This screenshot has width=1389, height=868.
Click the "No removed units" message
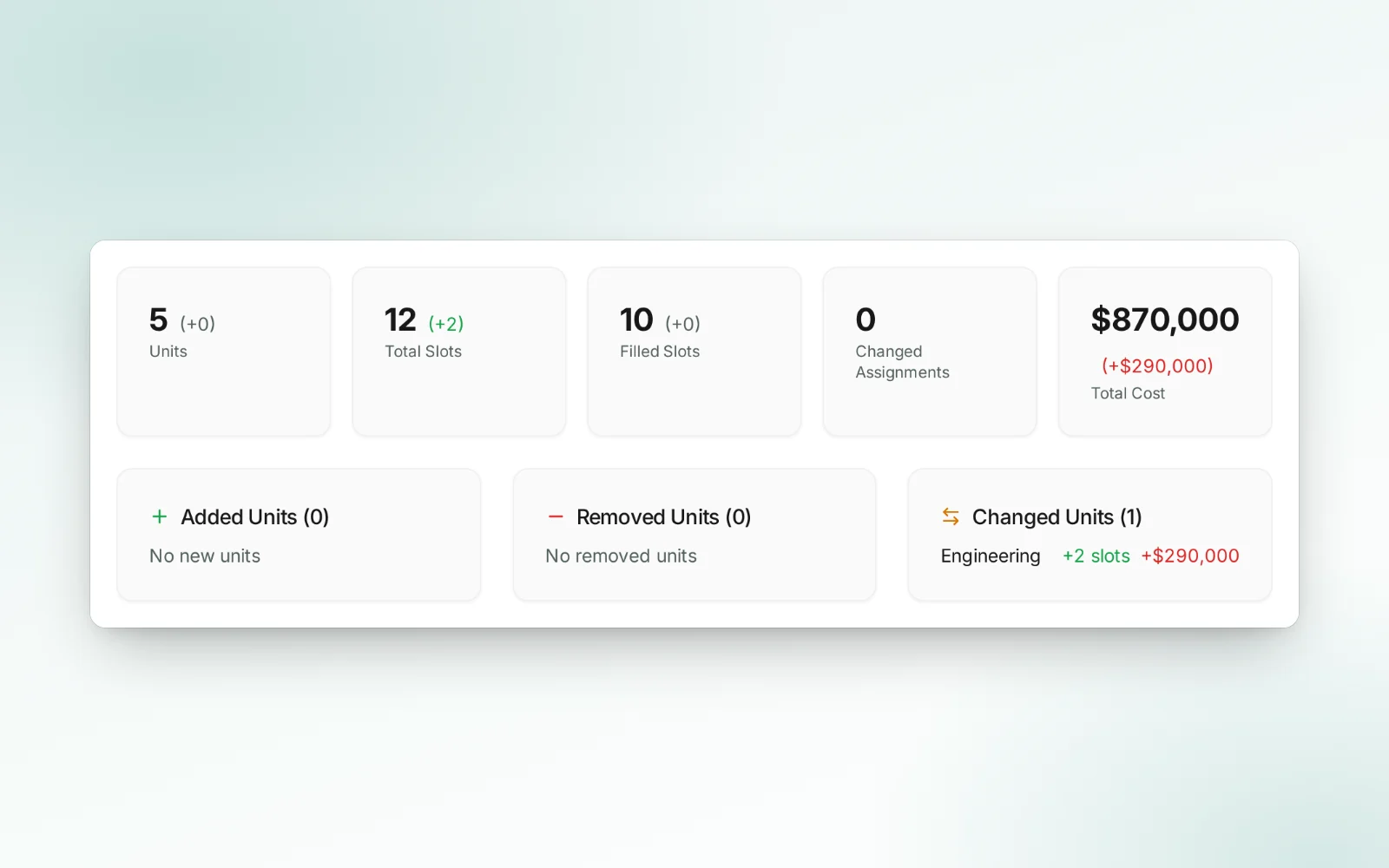(621, 556)
